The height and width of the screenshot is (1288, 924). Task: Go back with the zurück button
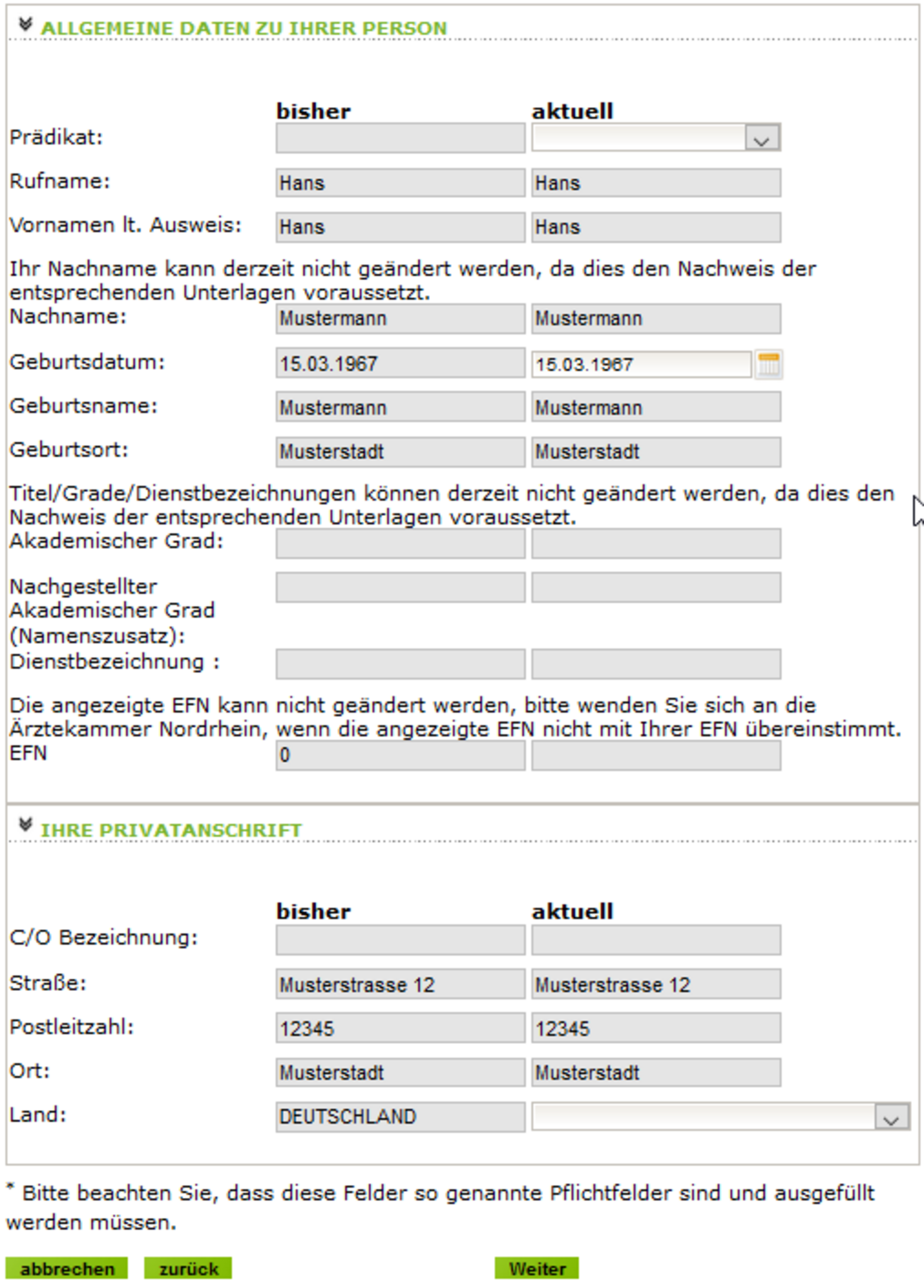[188, 1268]
